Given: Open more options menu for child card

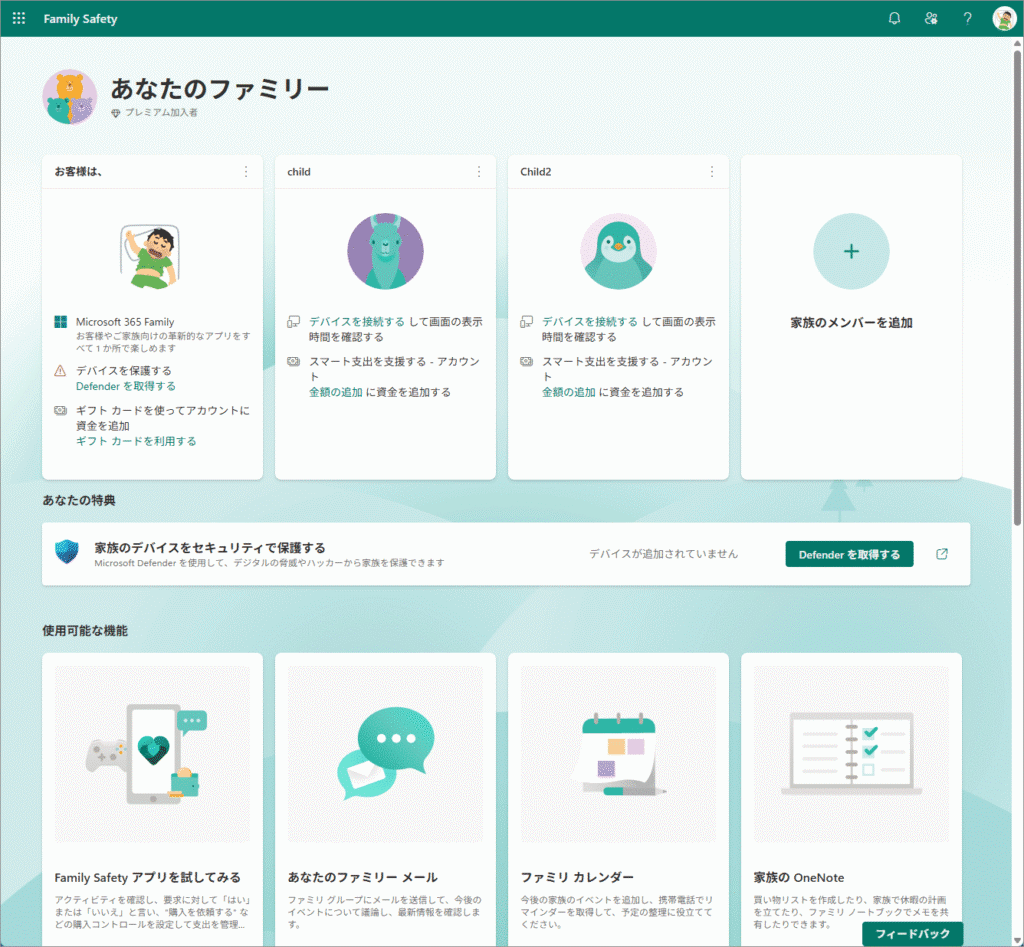Looking at the screenshot, I should [479, 172].
